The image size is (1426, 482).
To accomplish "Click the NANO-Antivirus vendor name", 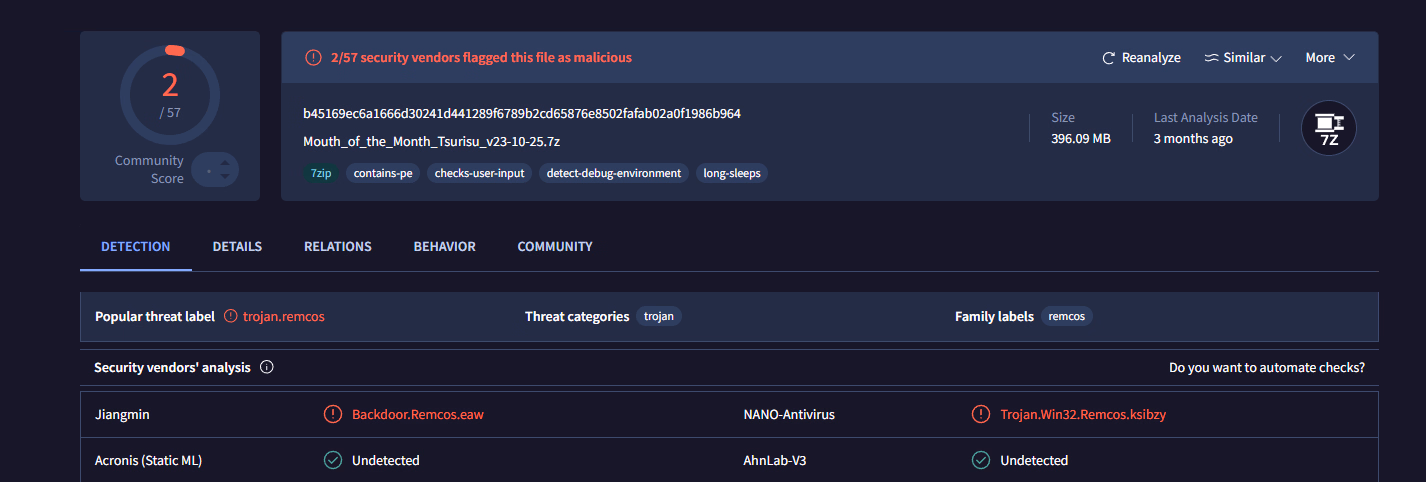I will tap(789, 414).
